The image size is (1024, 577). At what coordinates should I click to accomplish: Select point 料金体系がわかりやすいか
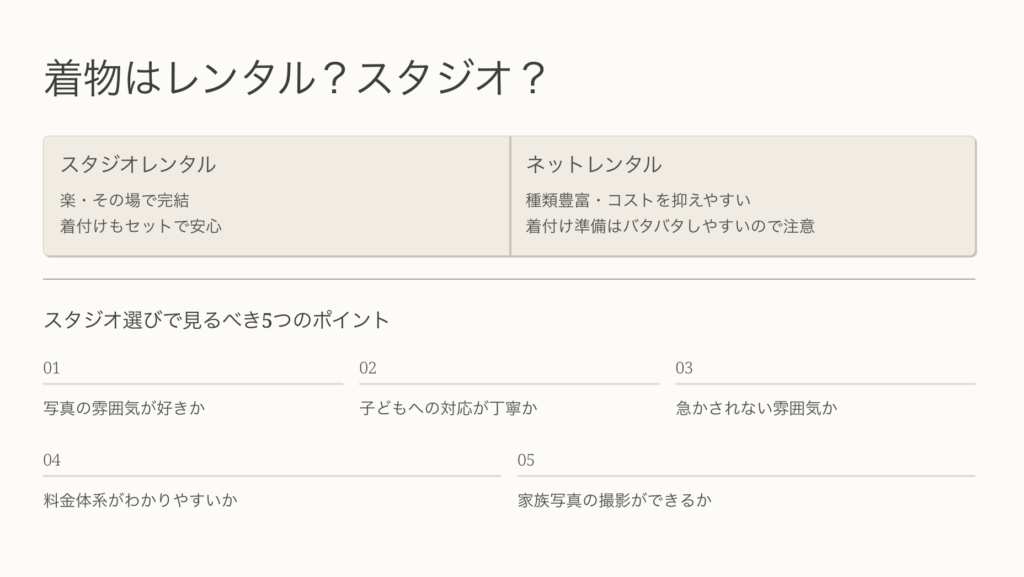(x=141, y=500)
